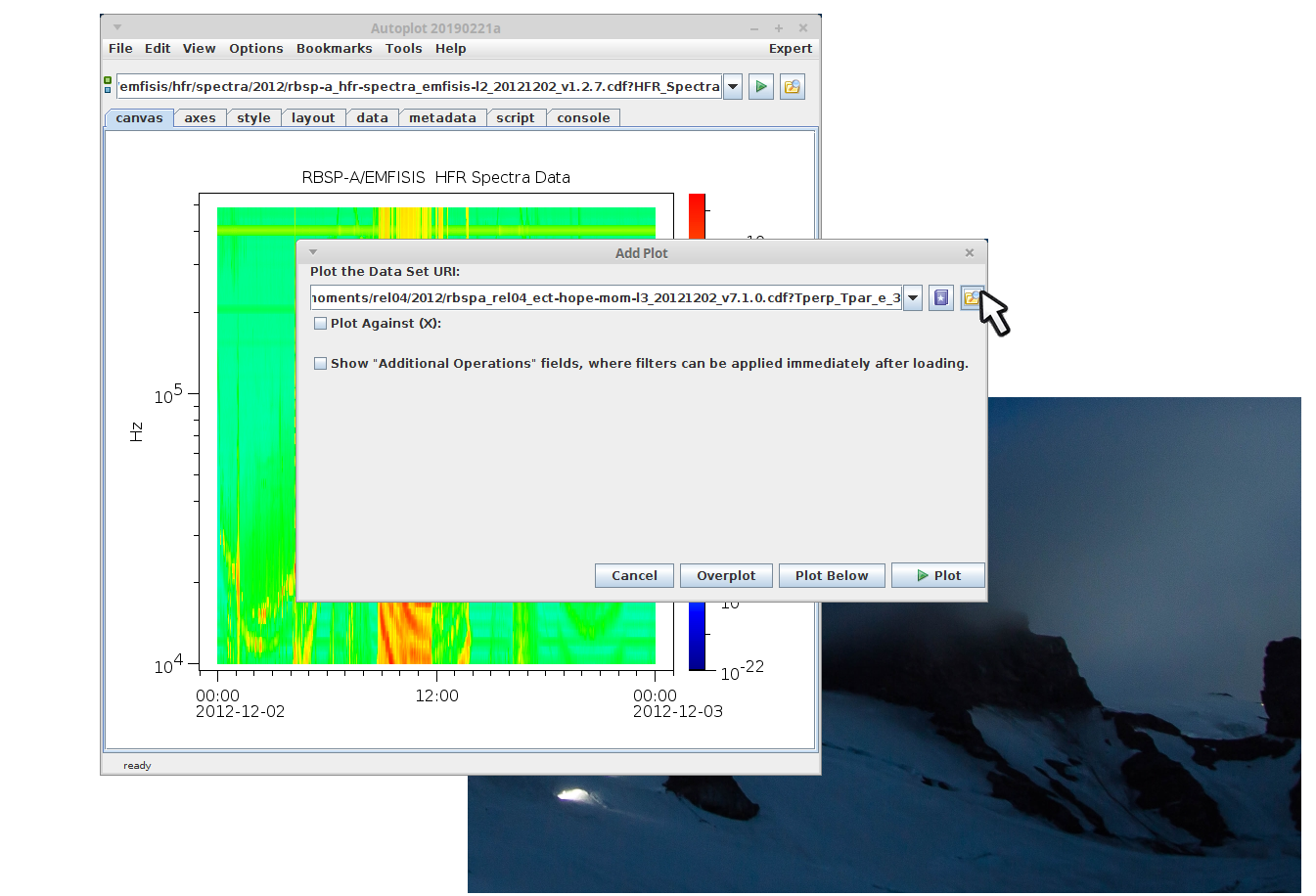The height and width of the screenshot is (896, 1316).
Task: Click the data source status icon left of URI
Action: coord(108,85)
